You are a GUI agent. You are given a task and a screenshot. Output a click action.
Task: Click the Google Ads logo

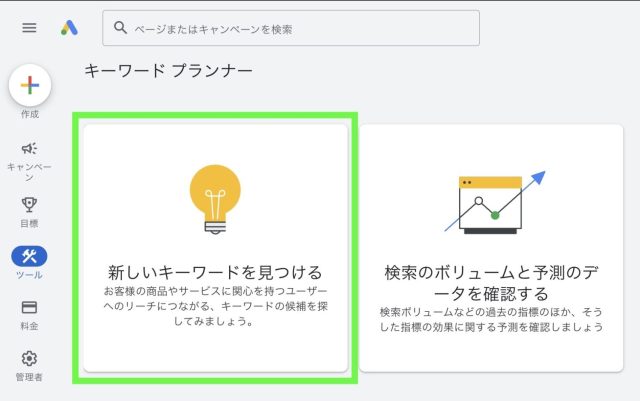69,28
